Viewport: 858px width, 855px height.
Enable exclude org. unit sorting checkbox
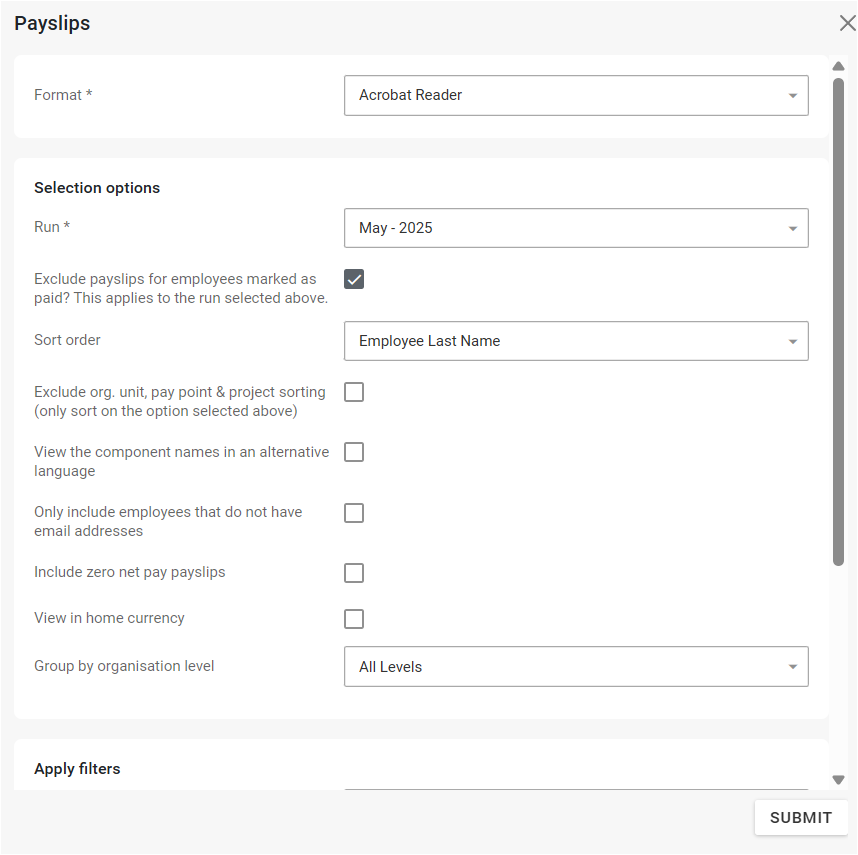pos(354,392)
